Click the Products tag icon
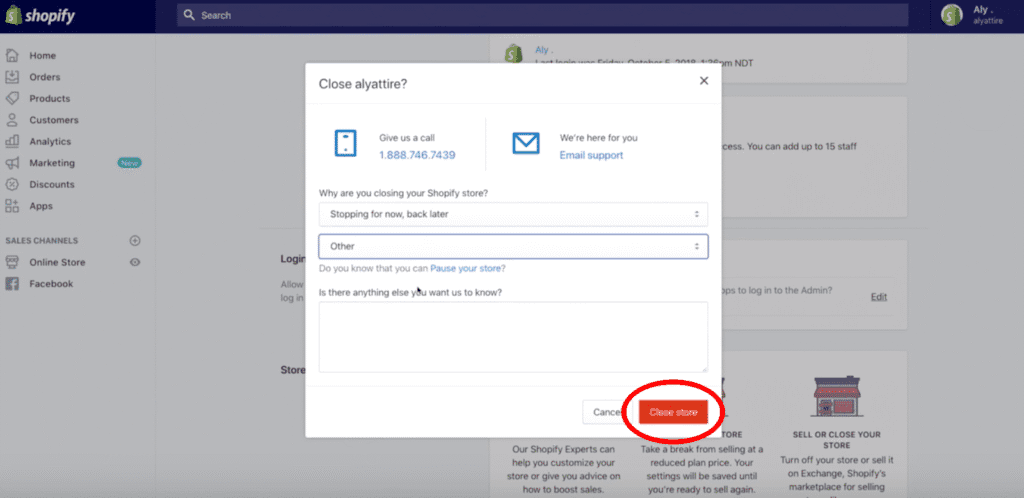The image size is (1024, 498). (x=12, y=99)
